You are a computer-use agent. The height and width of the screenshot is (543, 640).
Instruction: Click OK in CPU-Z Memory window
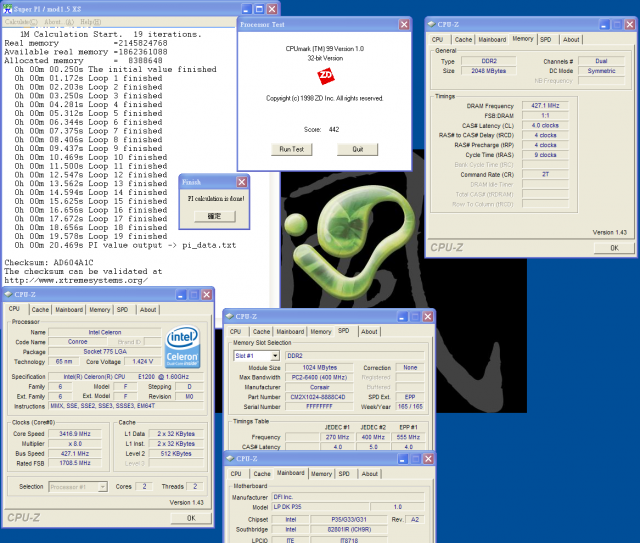click(x=614, y=248)
